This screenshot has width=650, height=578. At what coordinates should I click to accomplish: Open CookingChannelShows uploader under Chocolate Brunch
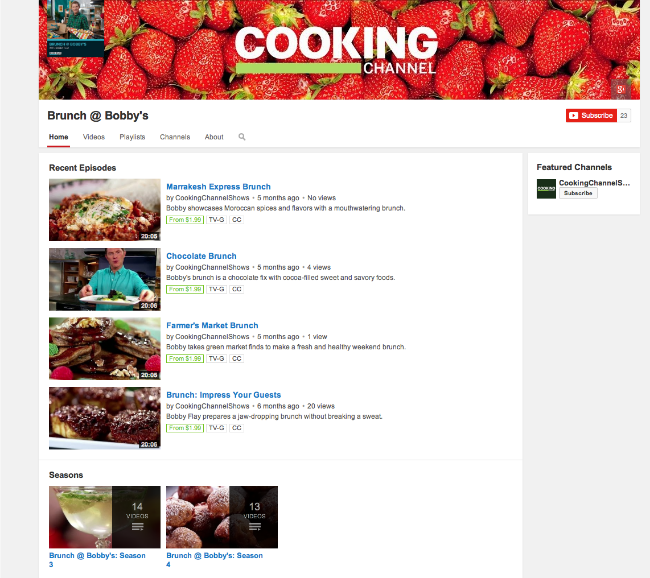[x=212, y=267]
